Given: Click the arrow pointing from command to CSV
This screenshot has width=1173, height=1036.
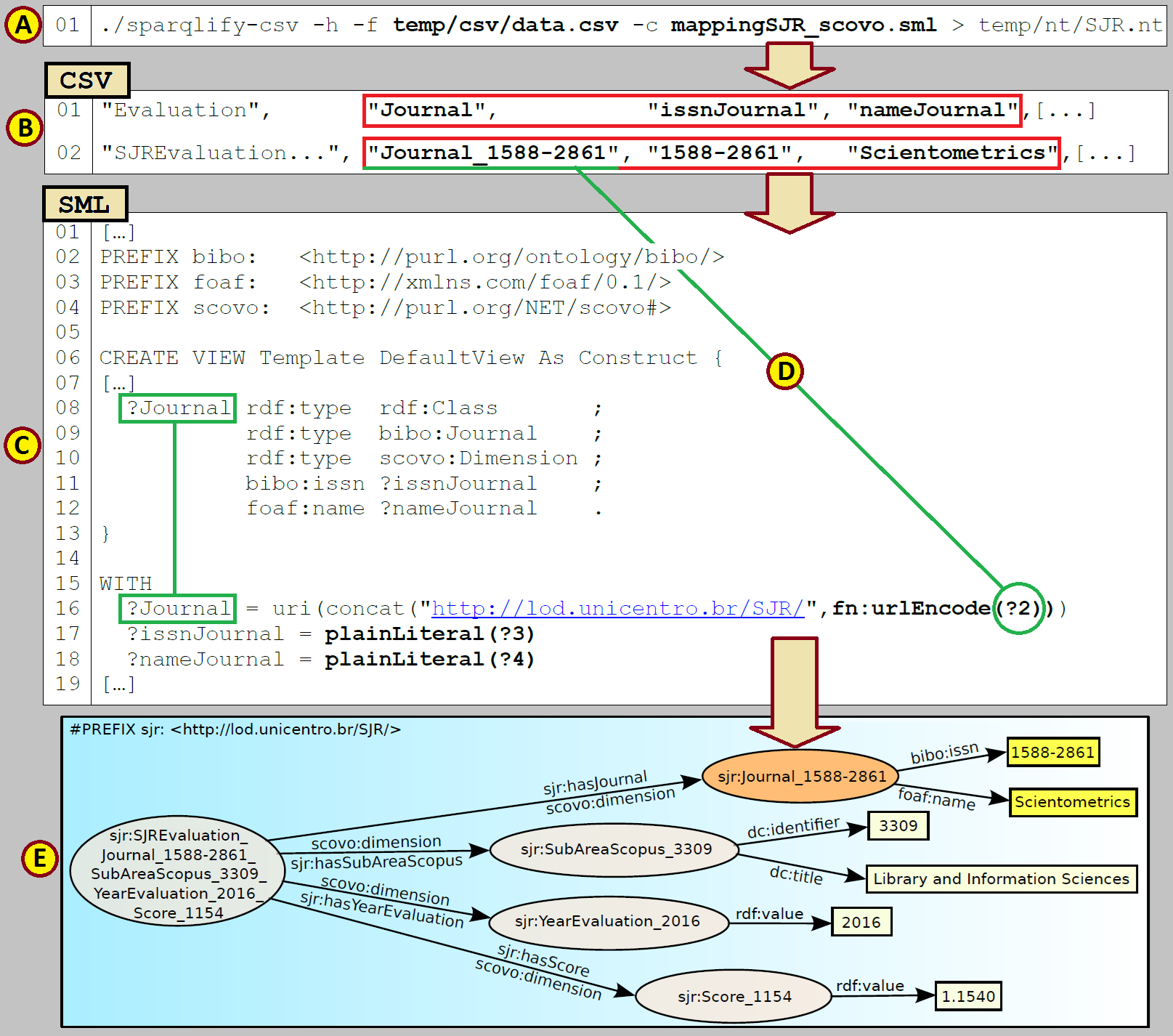Looking at the screenshot, I should (x=790, y=66).
